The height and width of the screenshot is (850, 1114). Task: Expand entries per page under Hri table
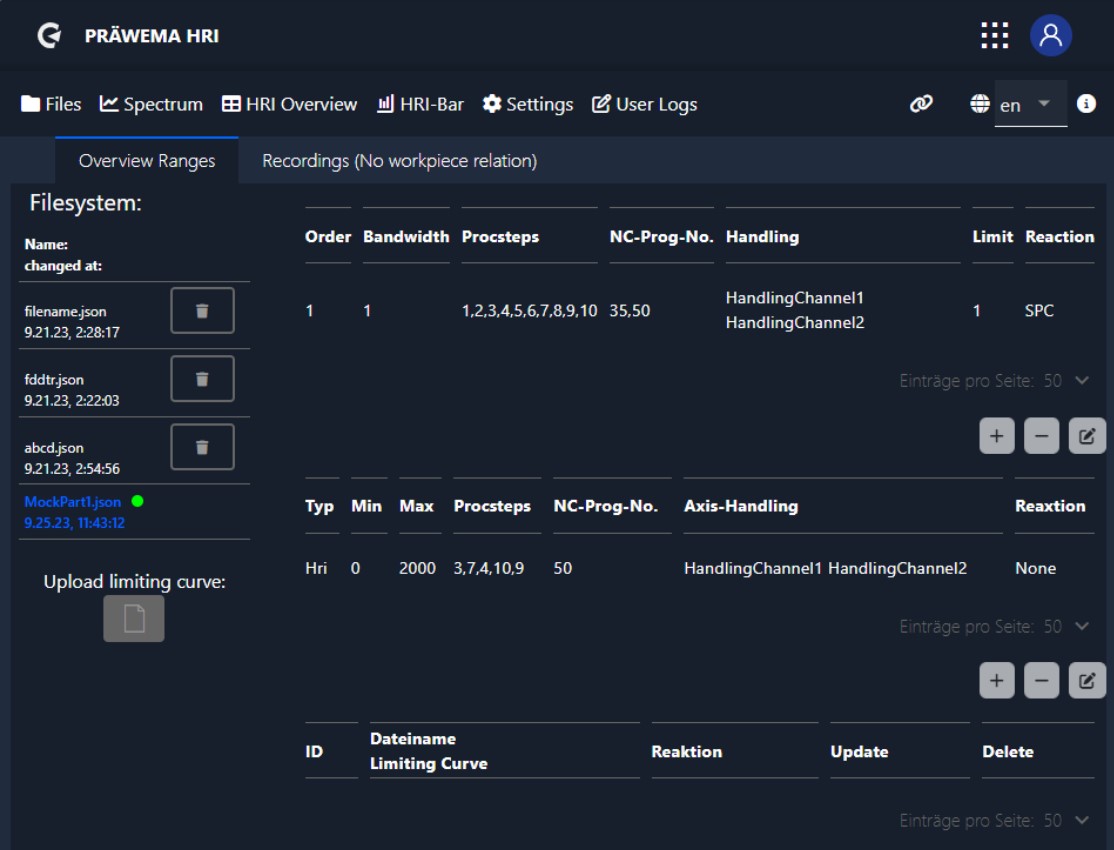click(x=1081, y=626)
